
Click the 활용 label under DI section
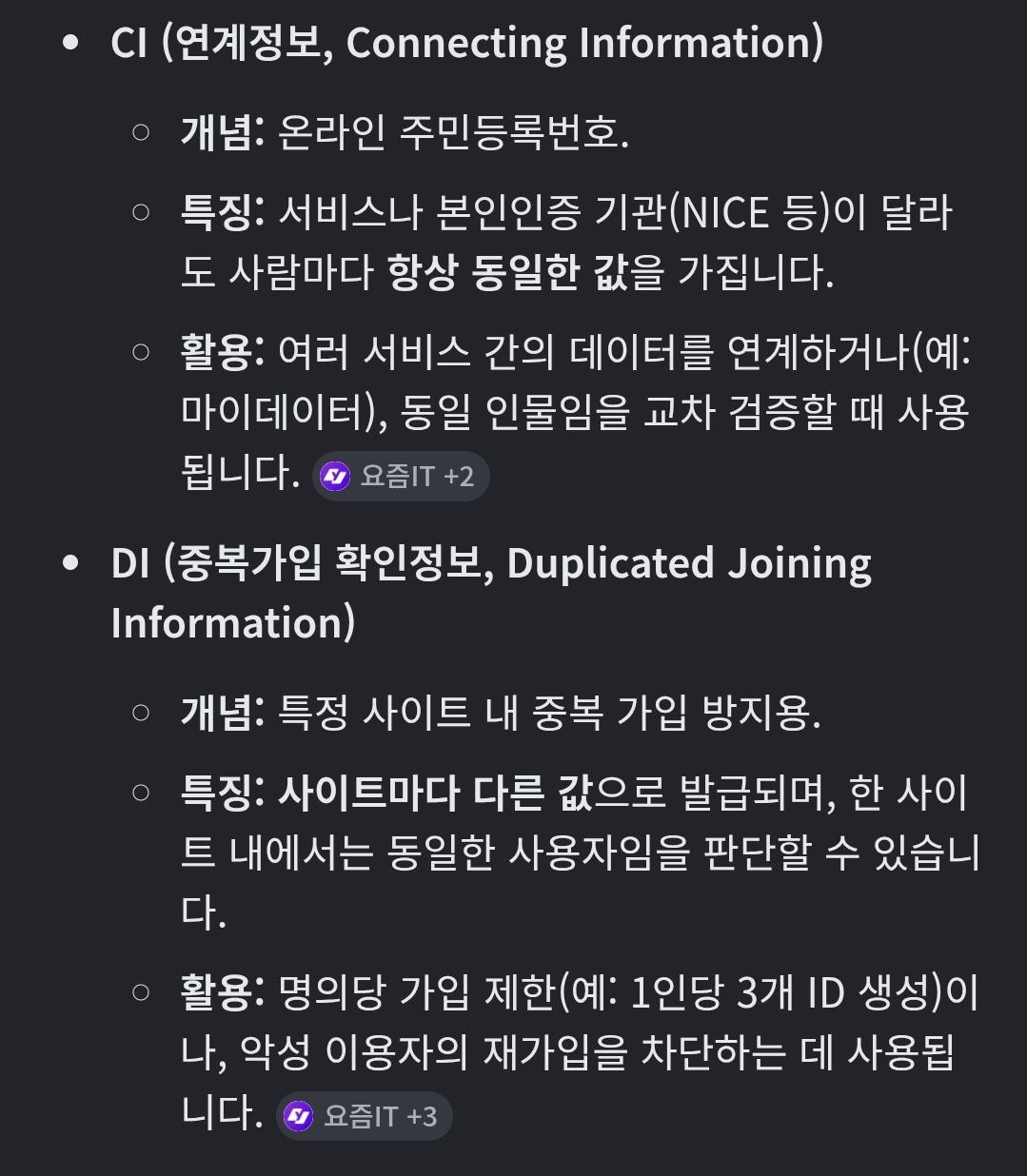point(224,992)
